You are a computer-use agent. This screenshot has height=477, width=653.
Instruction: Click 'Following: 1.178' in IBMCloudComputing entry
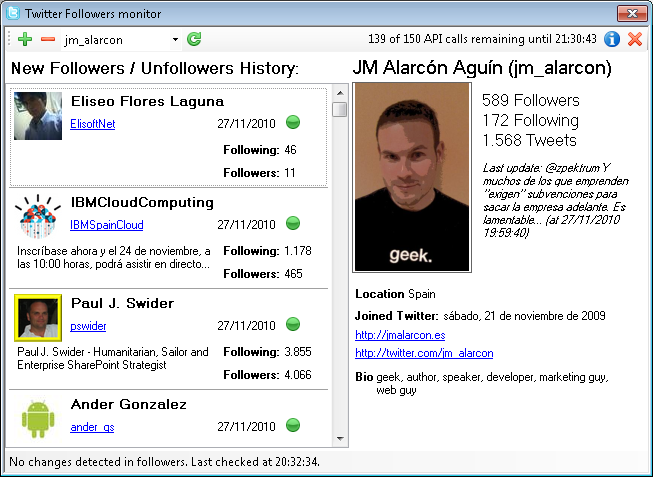point(267,251)
